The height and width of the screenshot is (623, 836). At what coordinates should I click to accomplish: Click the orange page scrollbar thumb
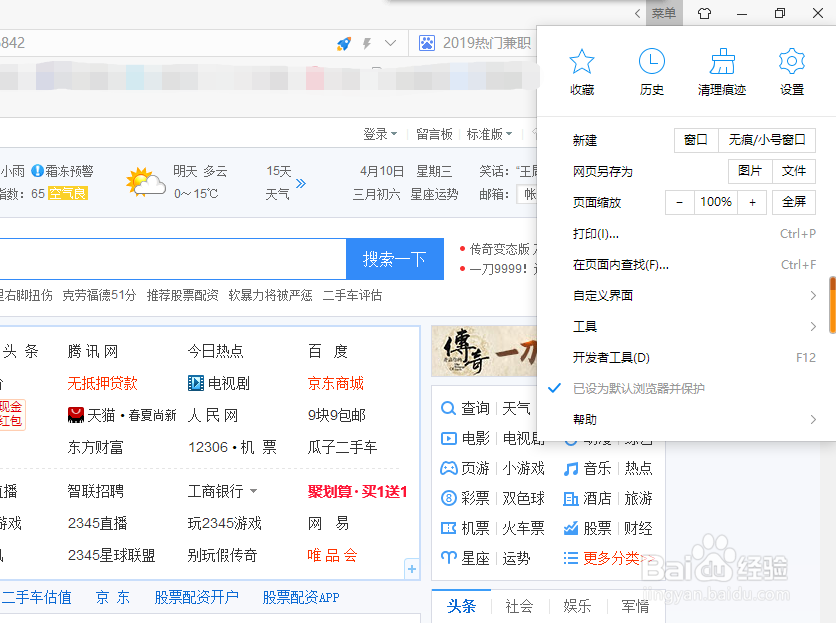coord(832,305)
